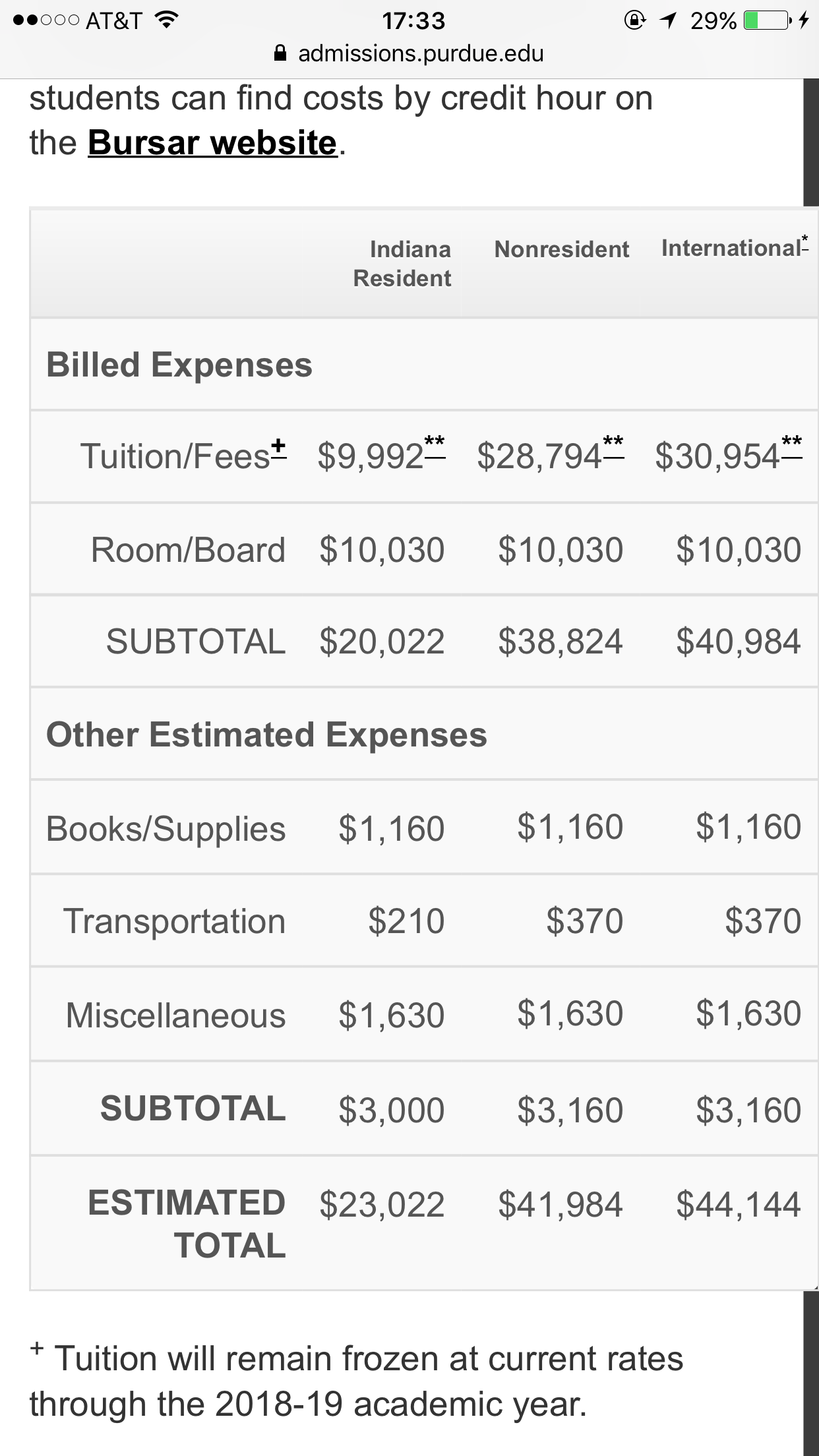The image size is (819, 1456).
Task: Tap the admissions.purdue.edu address bar
Action: click(x=409, y=53)
